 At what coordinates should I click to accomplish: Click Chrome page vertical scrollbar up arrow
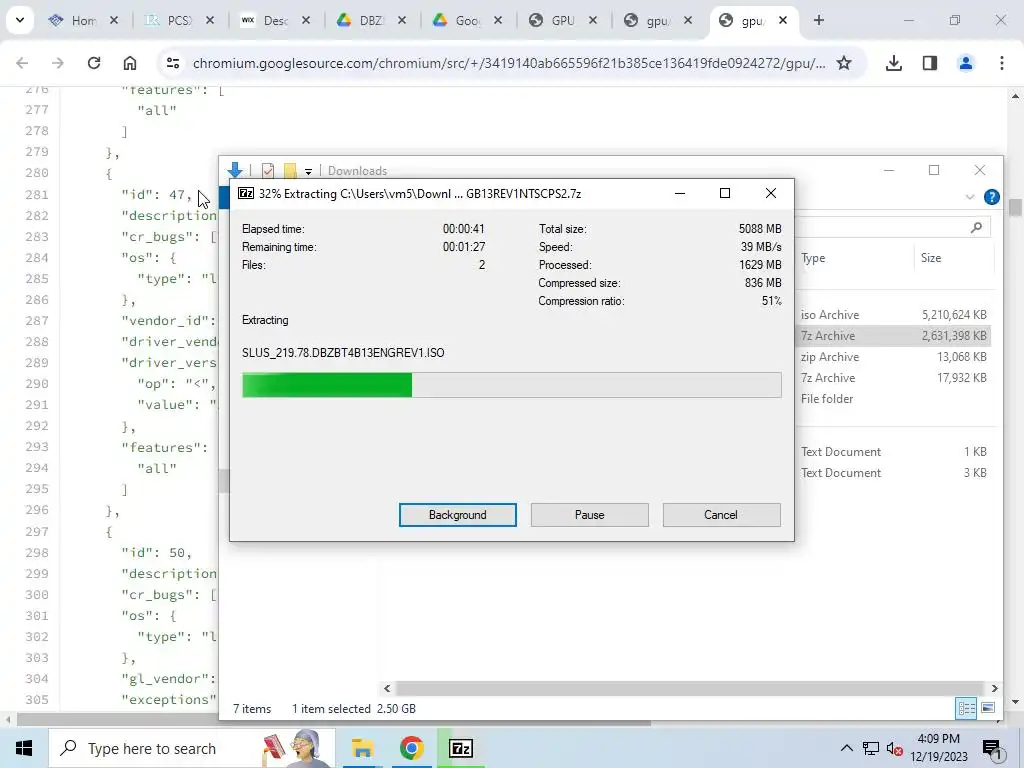tap(1015, 96)
